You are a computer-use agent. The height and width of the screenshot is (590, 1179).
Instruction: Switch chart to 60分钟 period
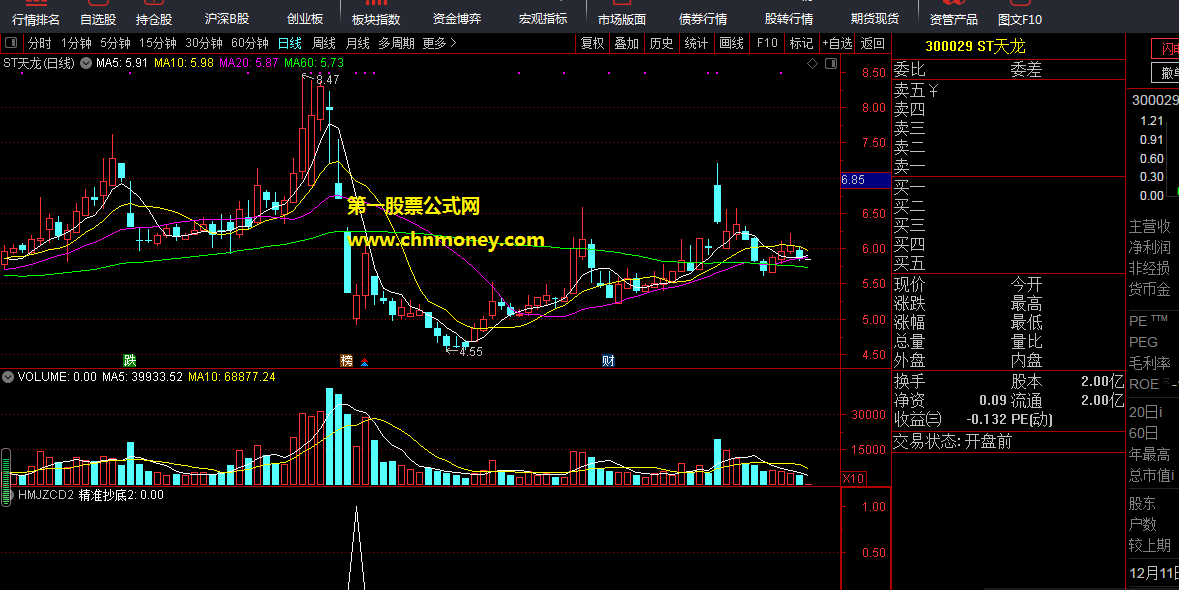click(x=250, y=44)
